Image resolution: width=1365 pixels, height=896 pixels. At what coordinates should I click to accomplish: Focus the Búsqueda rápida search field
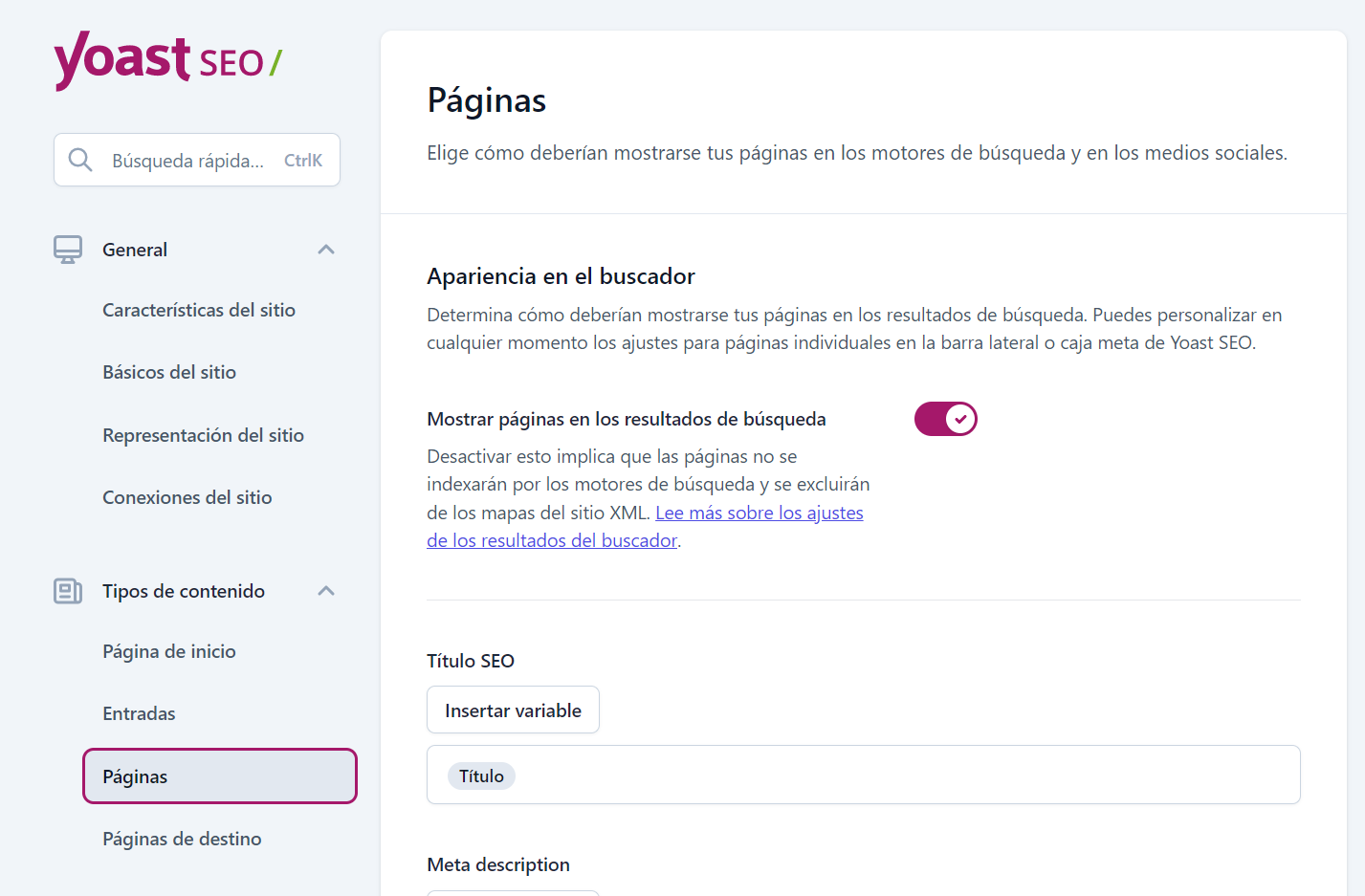pos(197,160)
